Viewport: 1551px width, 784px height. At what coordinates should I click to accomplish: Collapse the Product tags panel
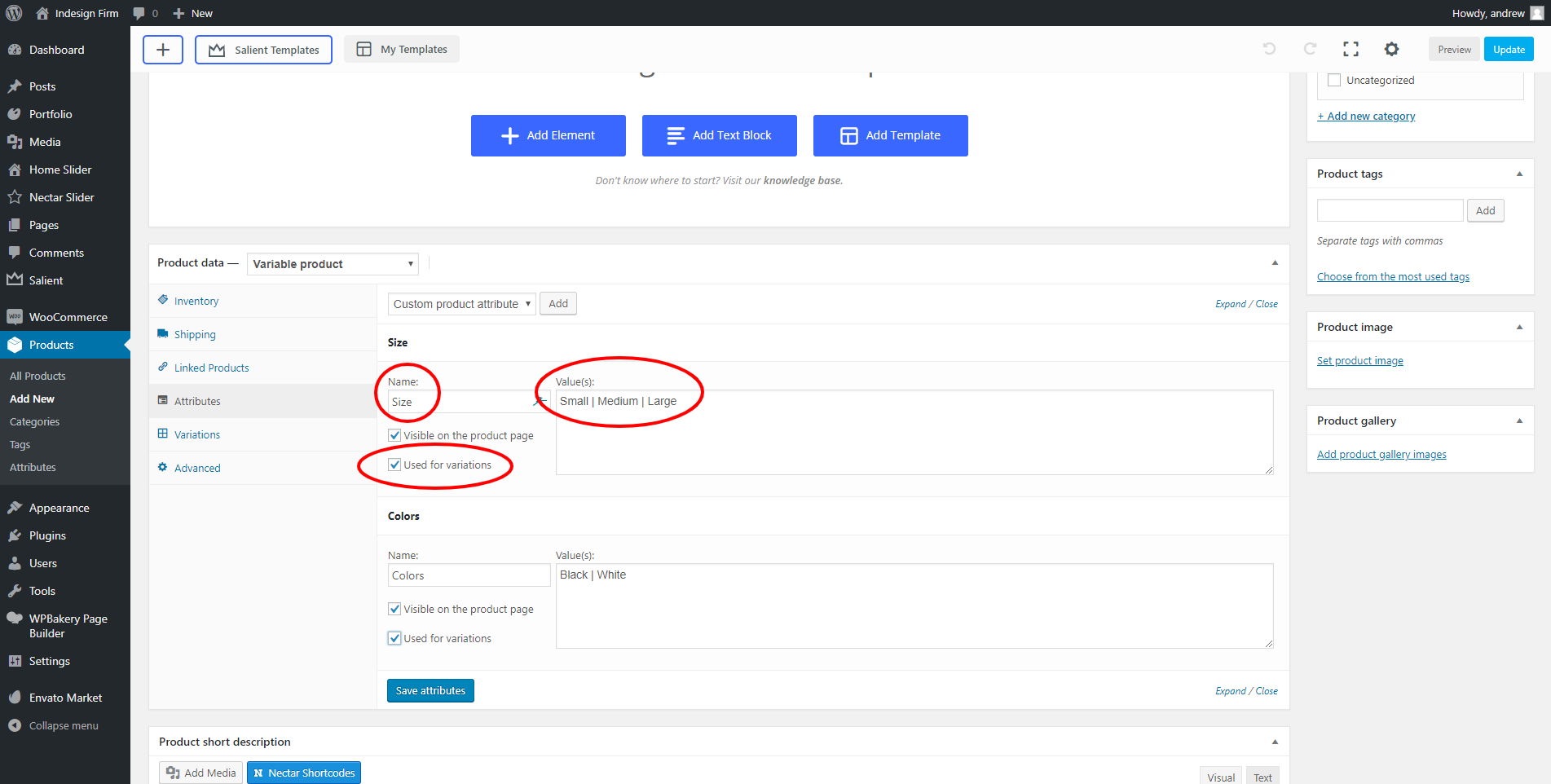[x=1519, y=174]
